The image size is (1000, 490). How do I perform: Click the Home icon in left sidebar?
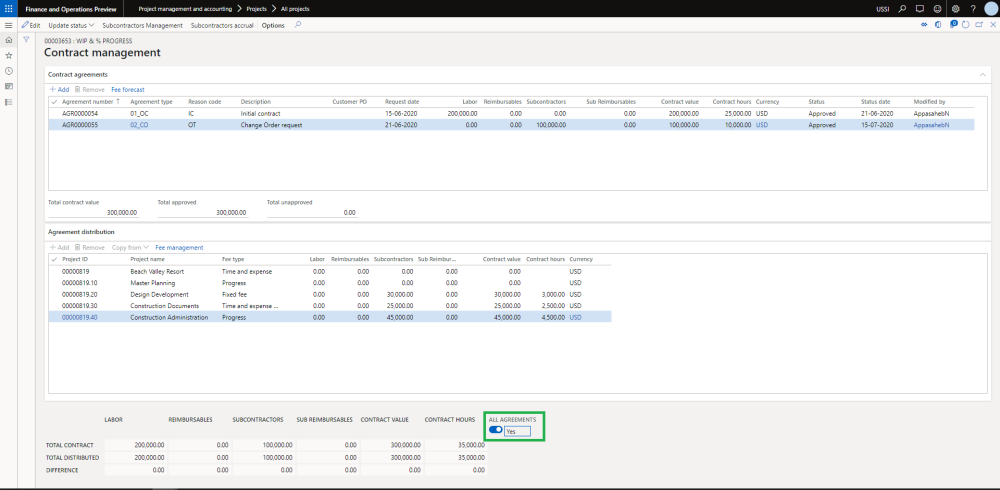point(9,39)
